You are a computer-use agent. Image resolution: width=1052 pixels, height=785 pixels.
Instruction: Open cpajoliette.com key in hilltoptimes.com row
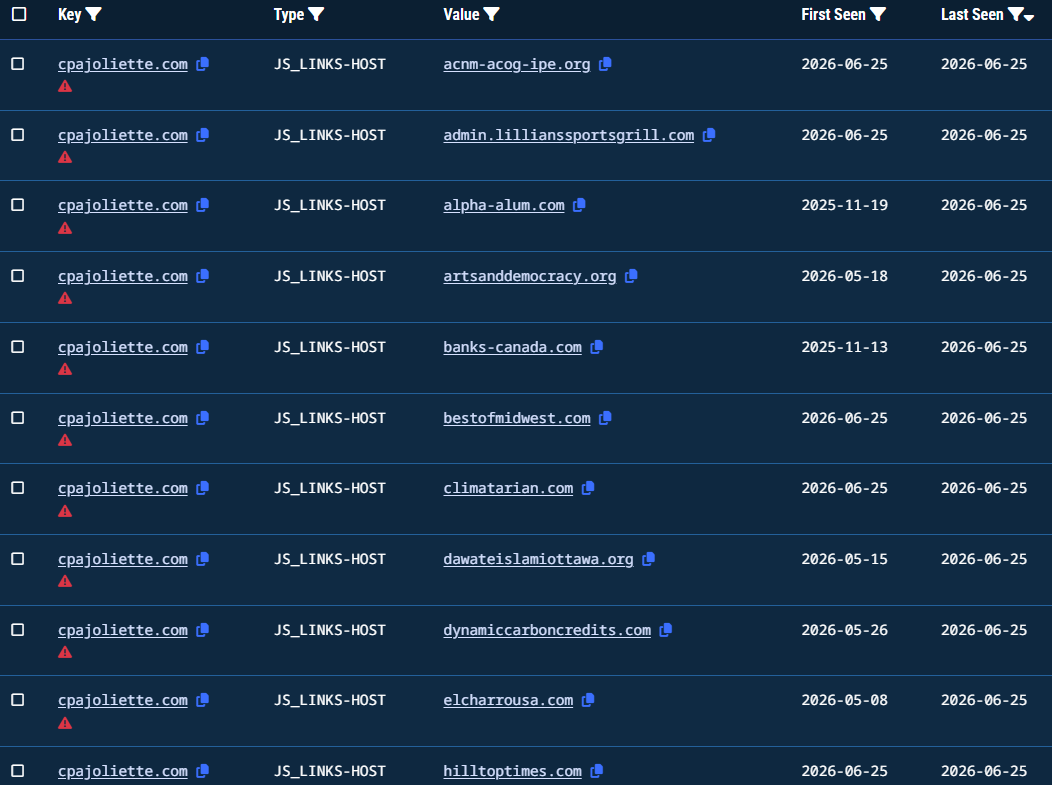[123, 772]
